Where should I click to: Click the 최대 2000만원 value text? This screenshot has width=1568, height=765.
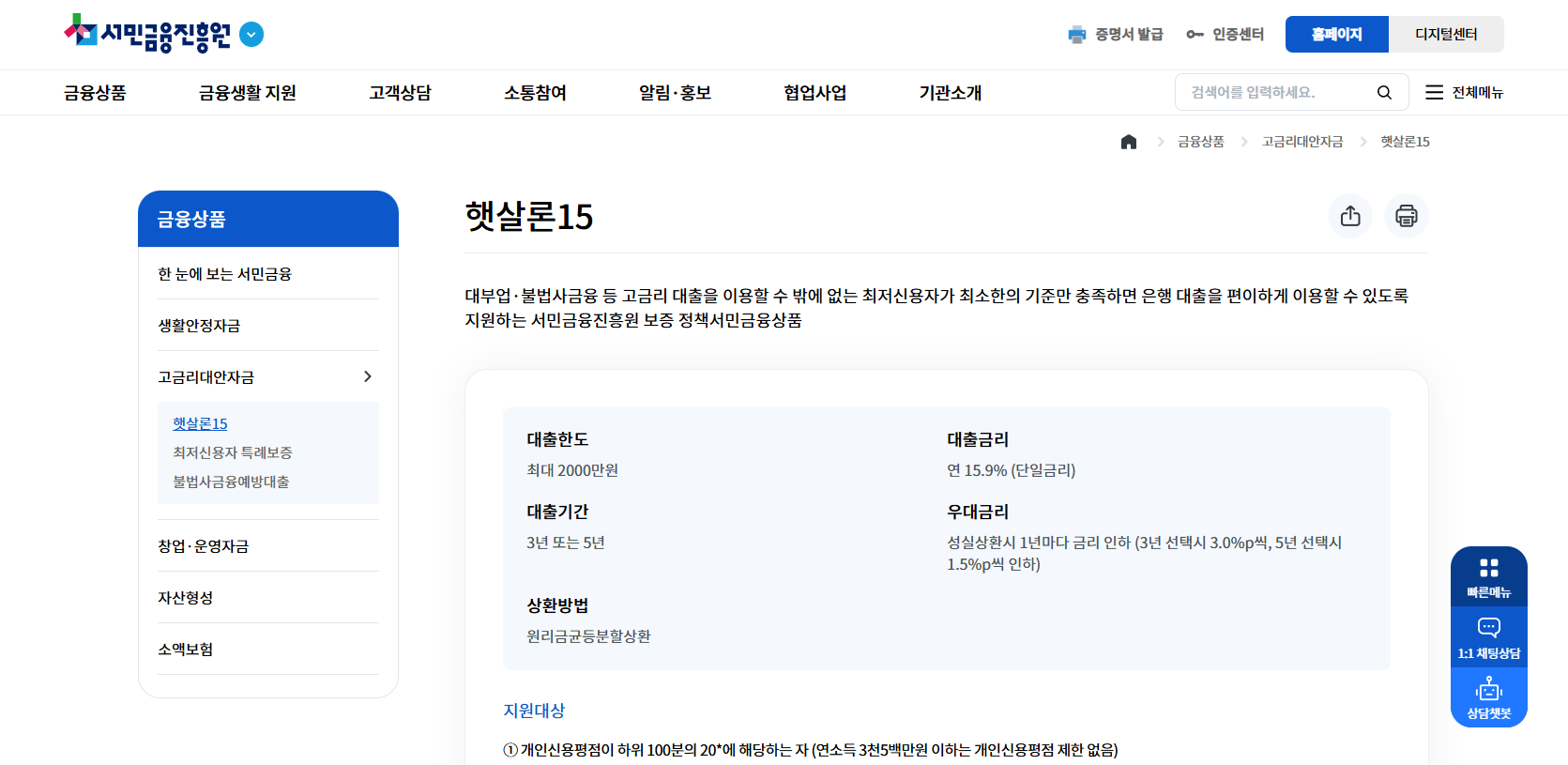572,470
